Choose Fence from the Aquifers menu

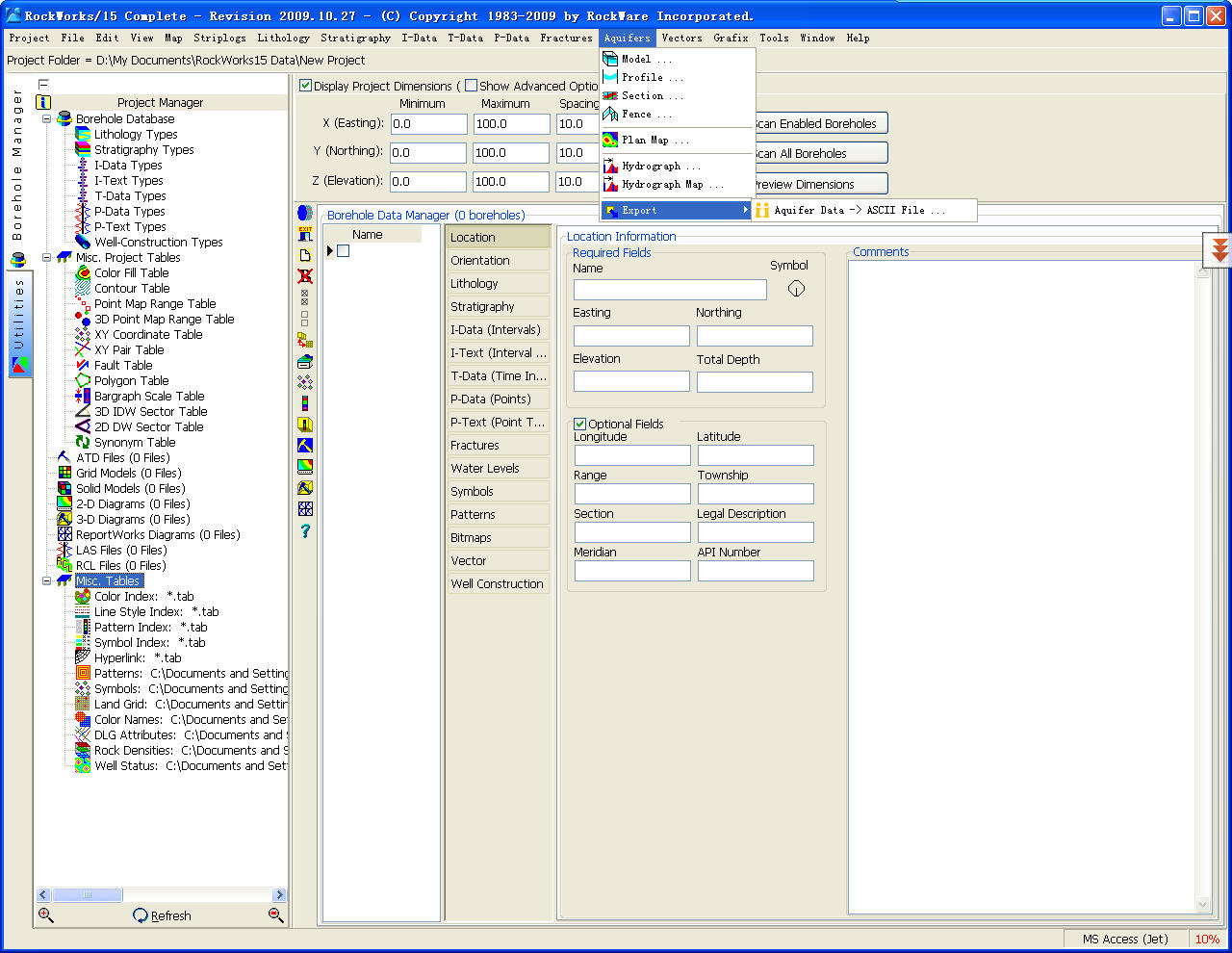pos(677,114)
